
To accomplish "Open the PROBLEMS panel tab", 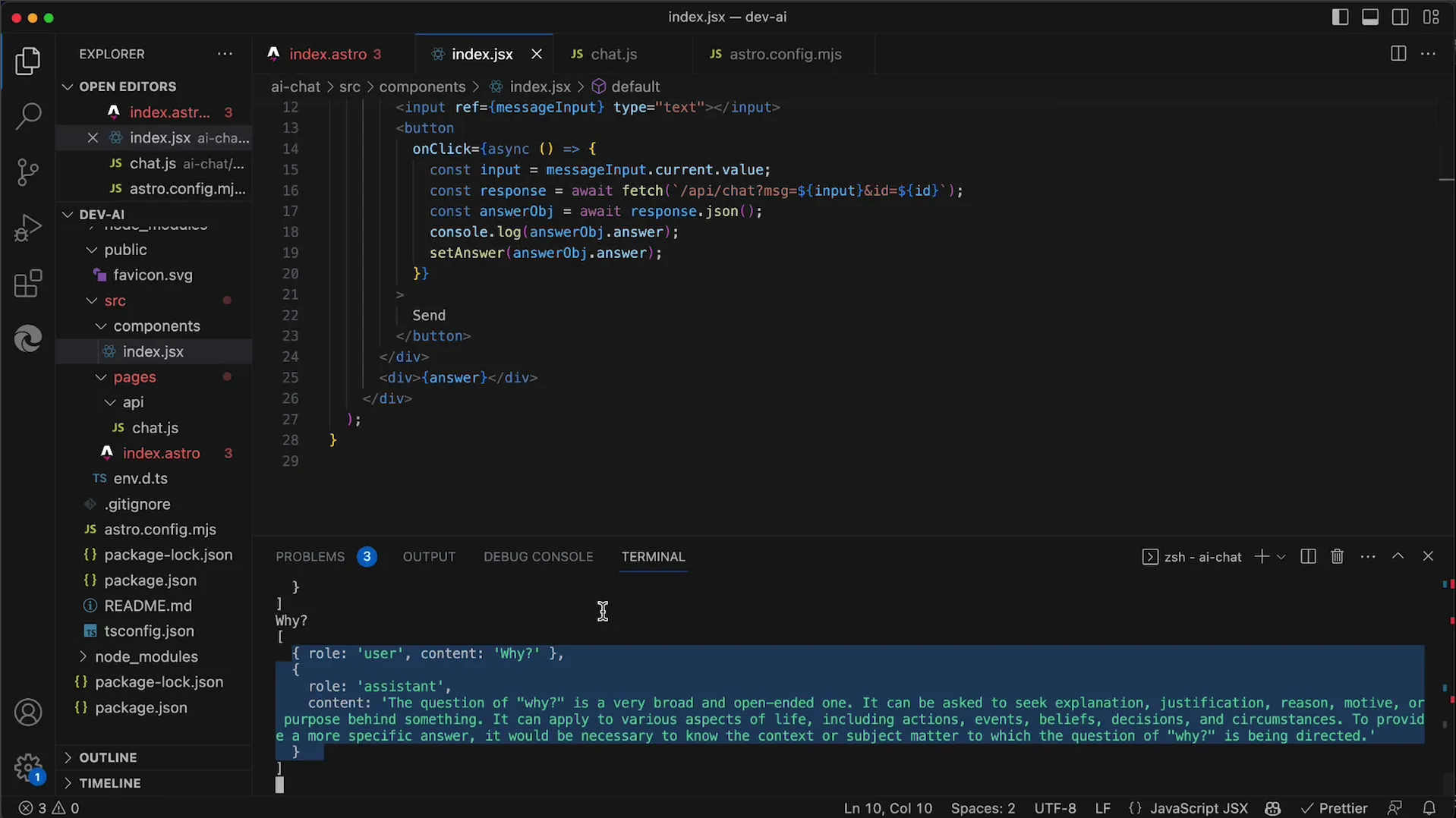I will (x=310, y=556).
